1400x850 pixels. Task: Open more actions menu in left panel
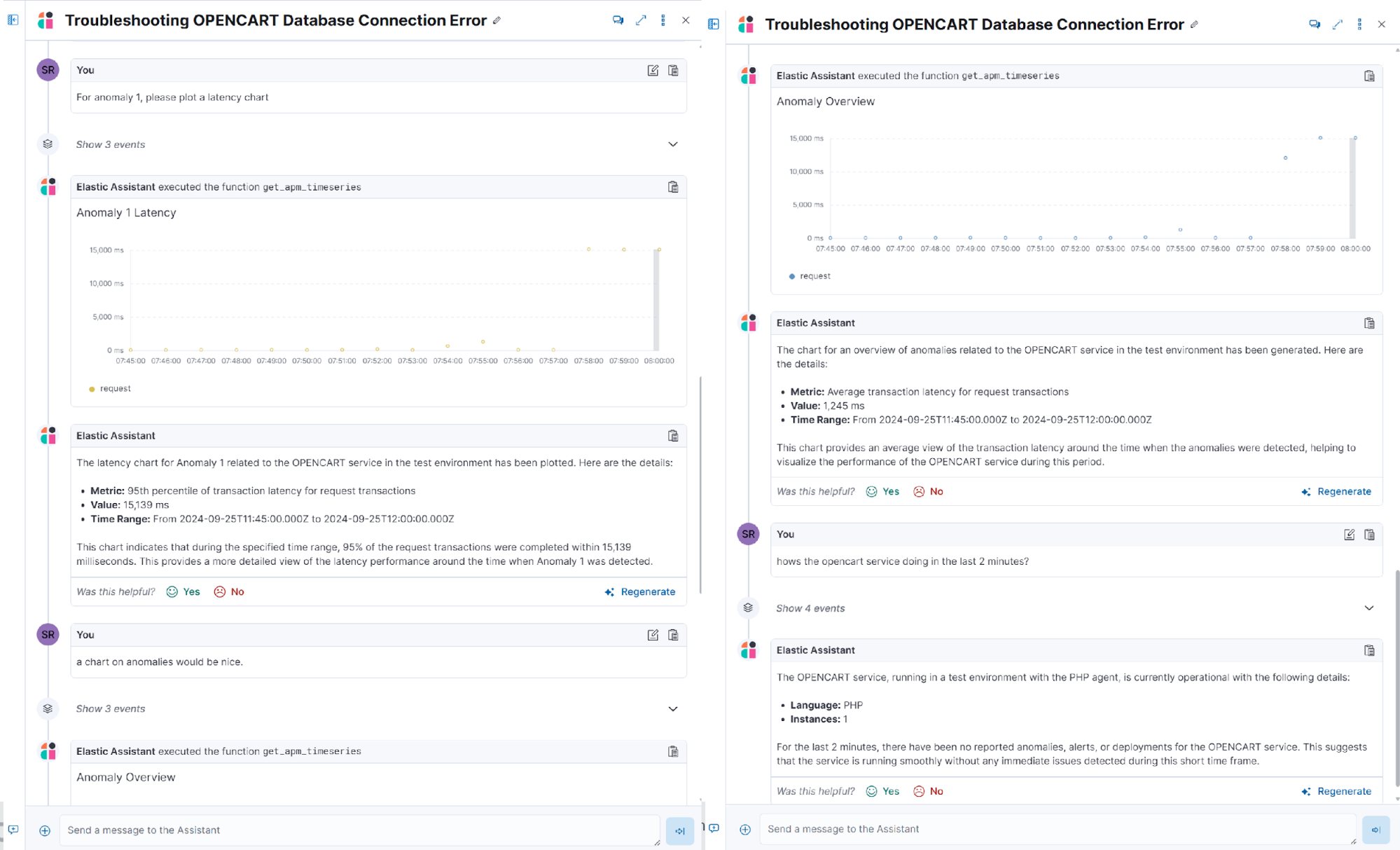click(x=663, y=20)
